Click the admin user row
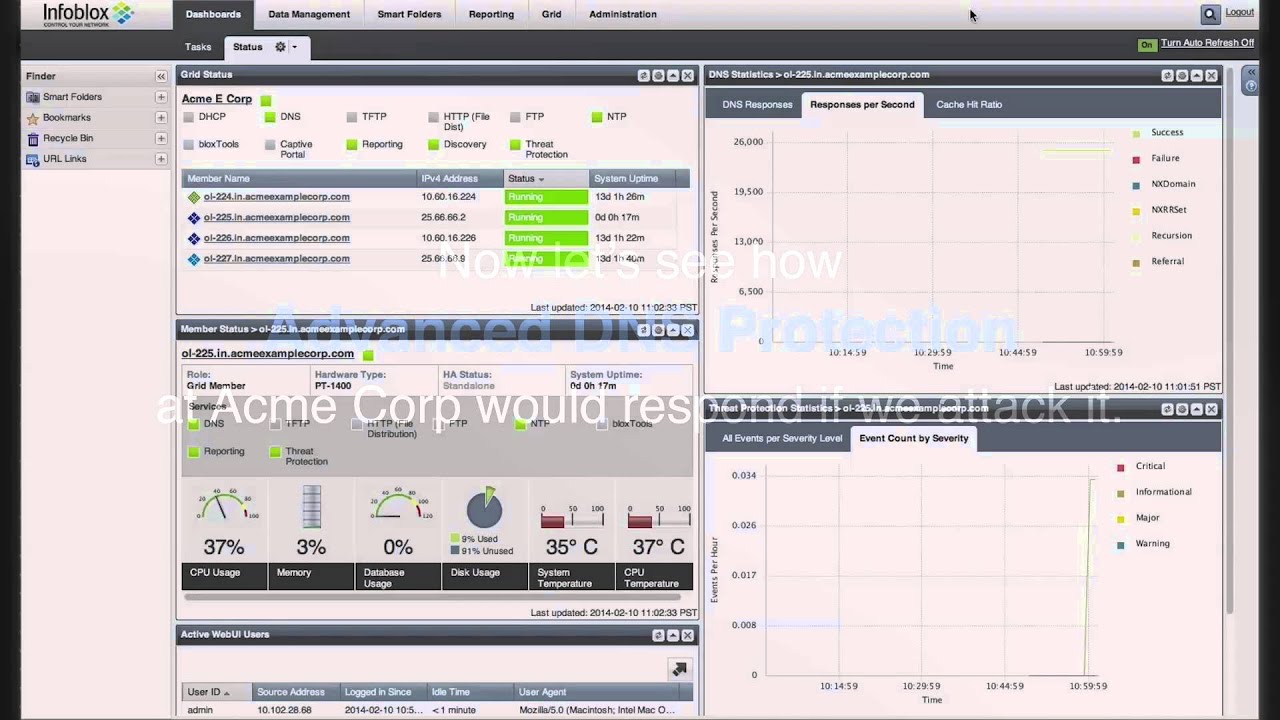 tap(435, 710)
